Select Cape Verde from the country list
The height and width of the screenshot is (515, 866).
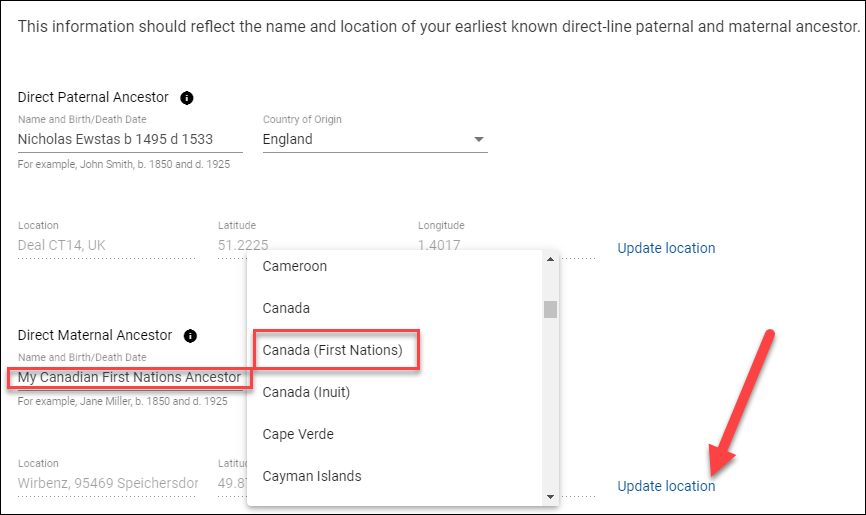pos(395,434)
